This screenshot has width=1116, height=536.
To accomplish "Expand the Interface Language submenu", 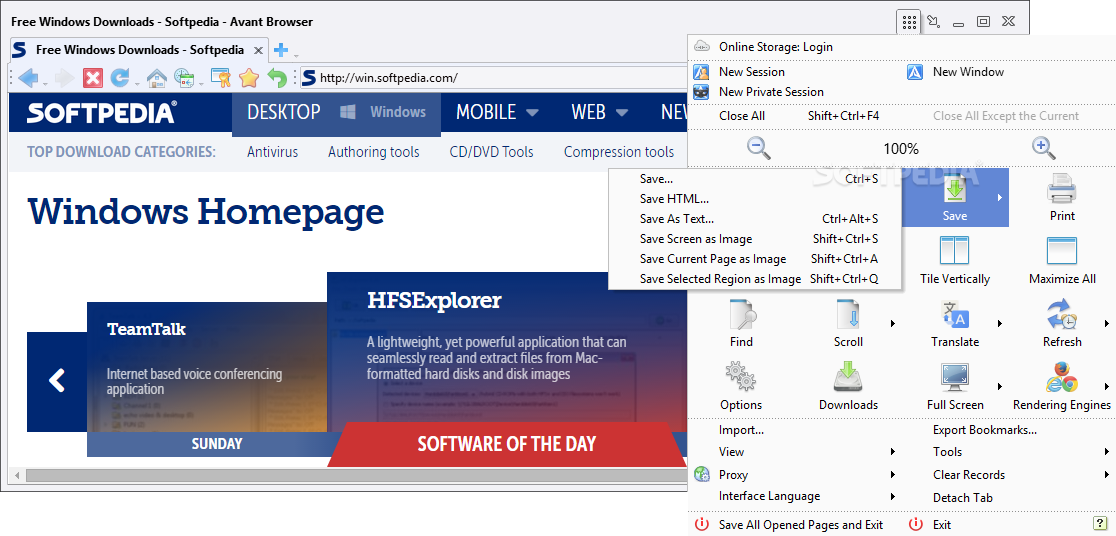I will 893,496.
